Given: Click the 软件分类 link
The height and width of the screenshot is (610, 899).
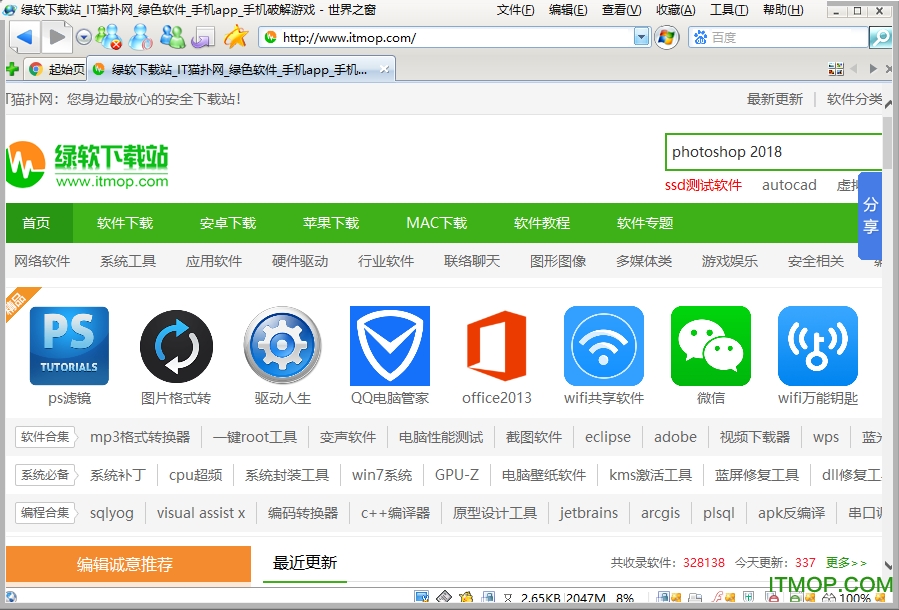Looking at the screenshot, I should 854,99.
